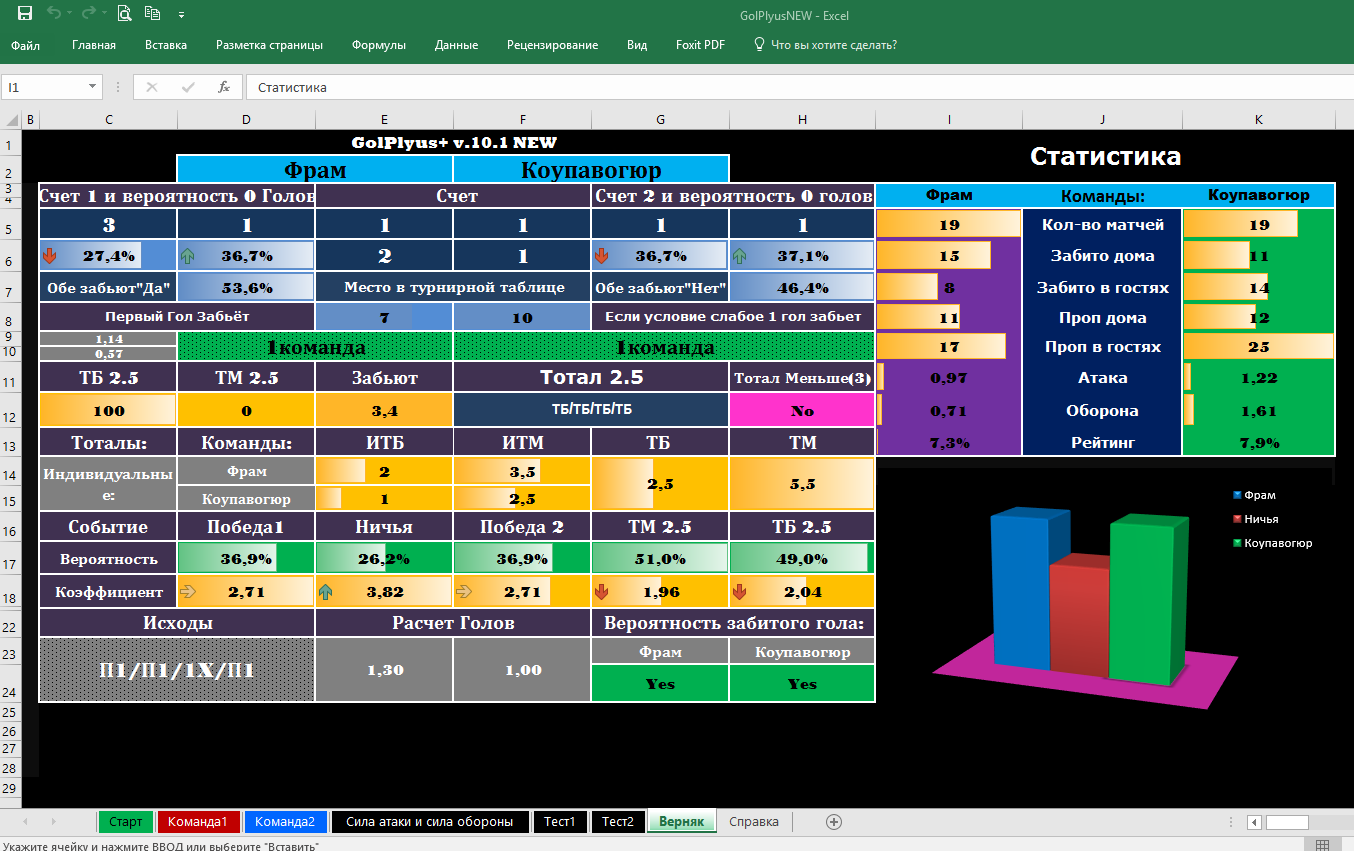
Task: Click the Коупавогюр team name cell
Action: [591, 169]
